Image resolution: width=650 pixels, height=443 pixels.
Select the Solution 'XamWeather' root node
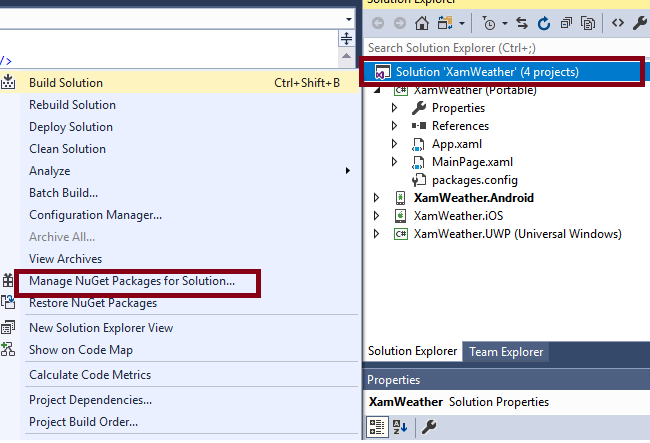click(486, 72)
